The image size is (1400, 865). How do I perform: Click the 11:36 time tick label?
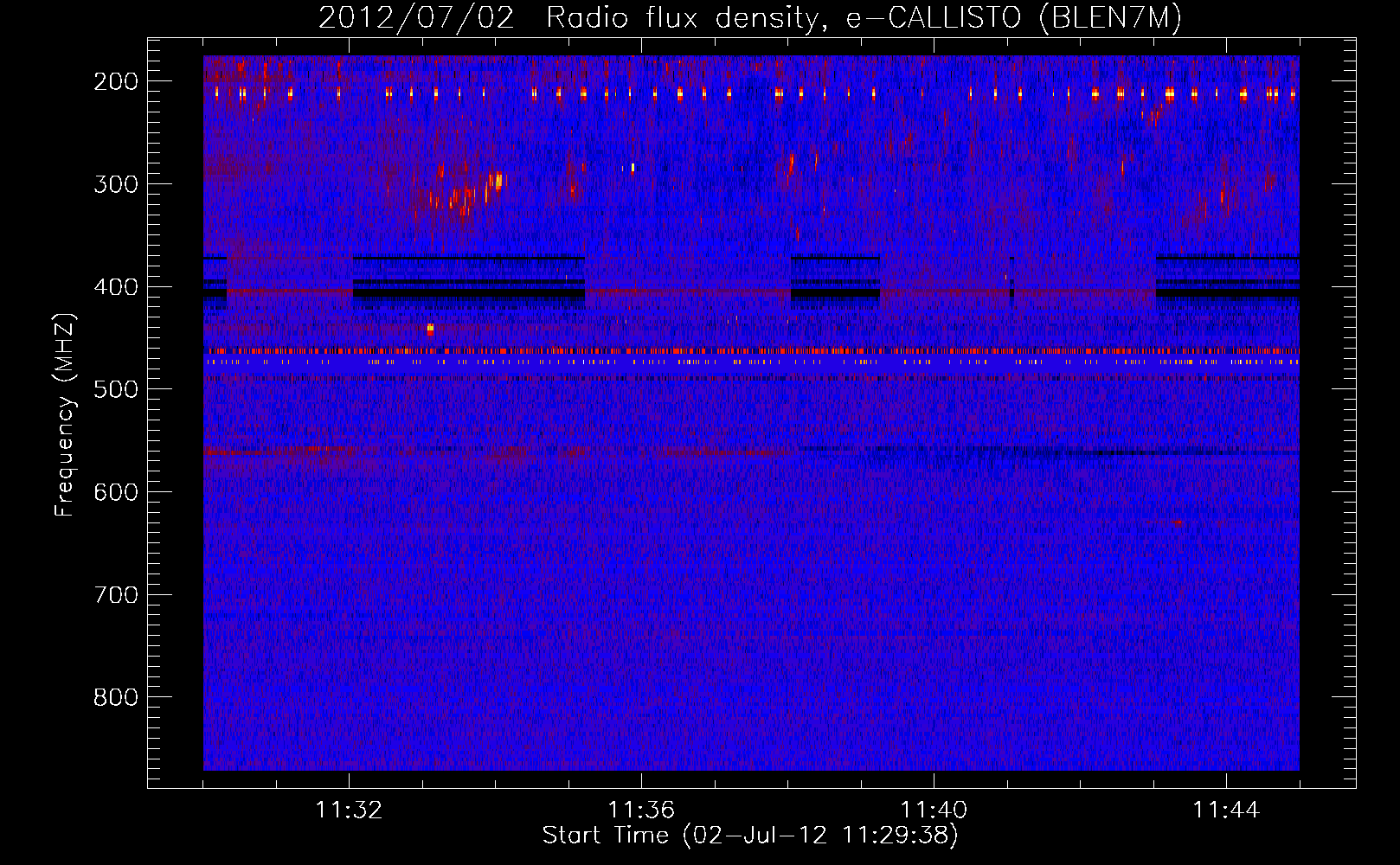coord(641,811)
